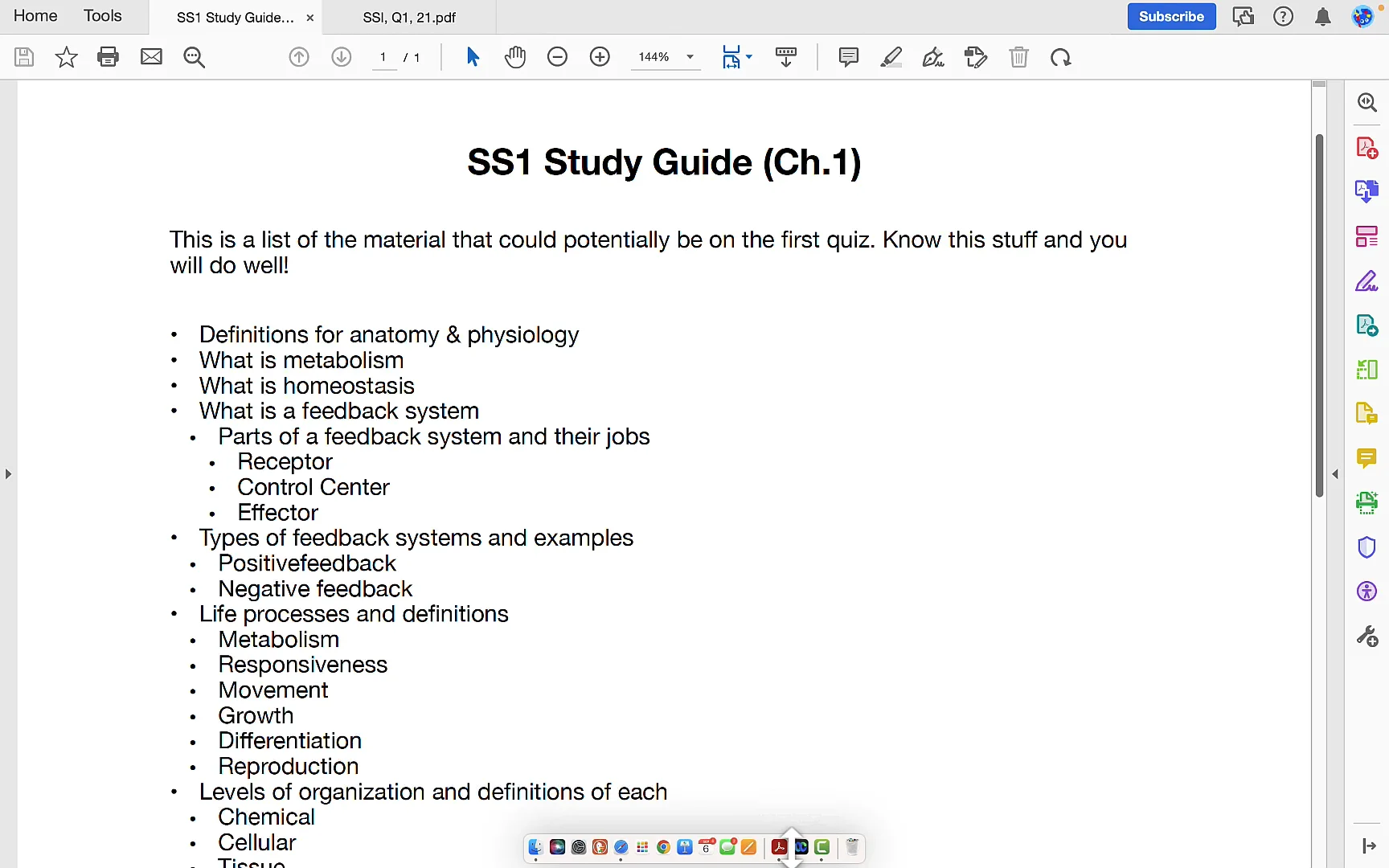Image resolution: width=1389 pixels, height=868 pixels.
Task: Click the Subscribe button
Action: click(x=1171, y=16)
